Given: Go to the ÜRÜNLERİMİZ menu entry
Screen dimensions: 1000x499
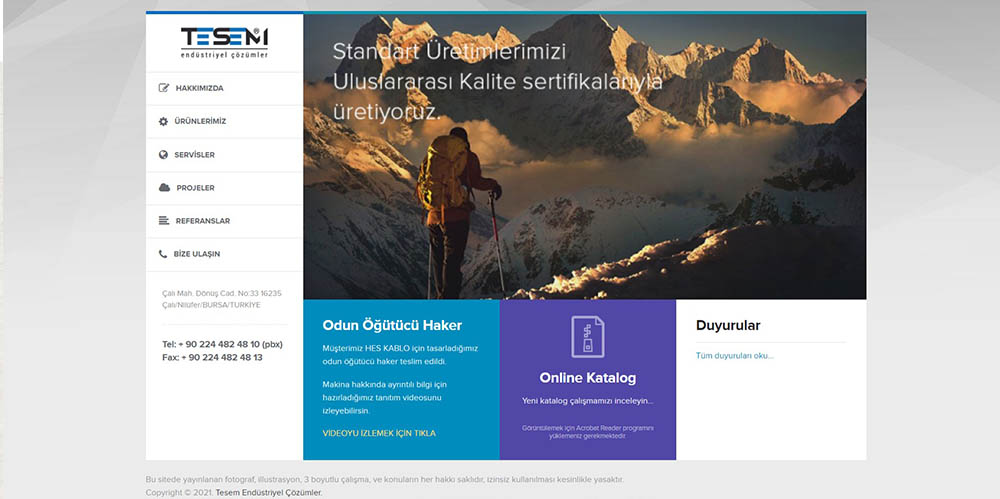Looking at the screenshot, I should tap(200, 121).
